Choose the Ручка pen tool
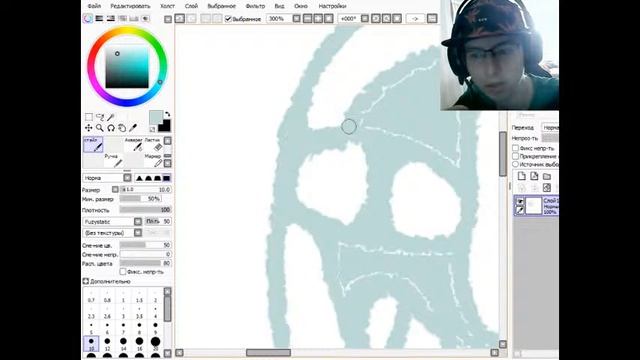The width and height of the screenshot is (640, 360). [x=113, y=160]
